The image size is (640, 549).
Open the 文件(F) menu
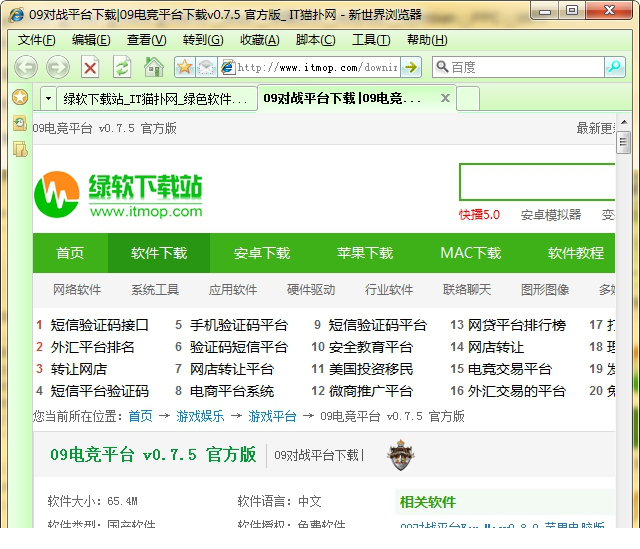click(36, 40)
